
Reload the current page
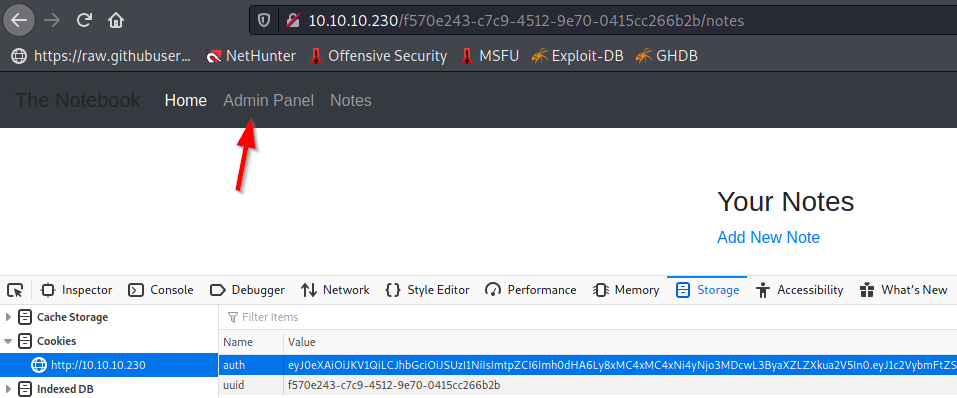pos(84,20)
